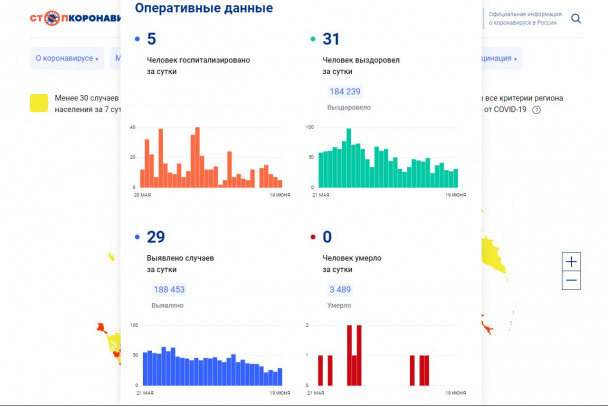Click the 184 239 recovered total badge
Image resolution: width=608 pixels, height=406 pixels.
344,92
